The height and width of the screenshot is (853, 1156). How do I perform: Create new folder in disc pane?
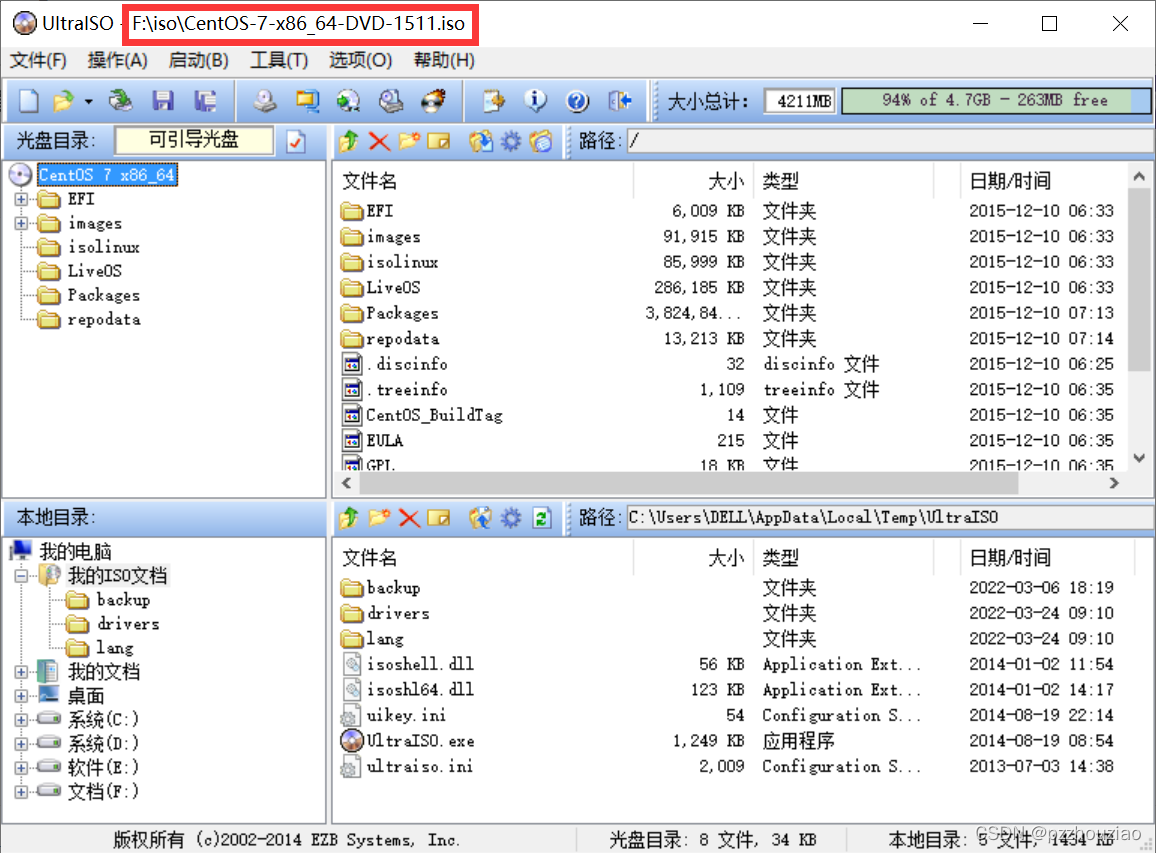[x=409, y=141]
